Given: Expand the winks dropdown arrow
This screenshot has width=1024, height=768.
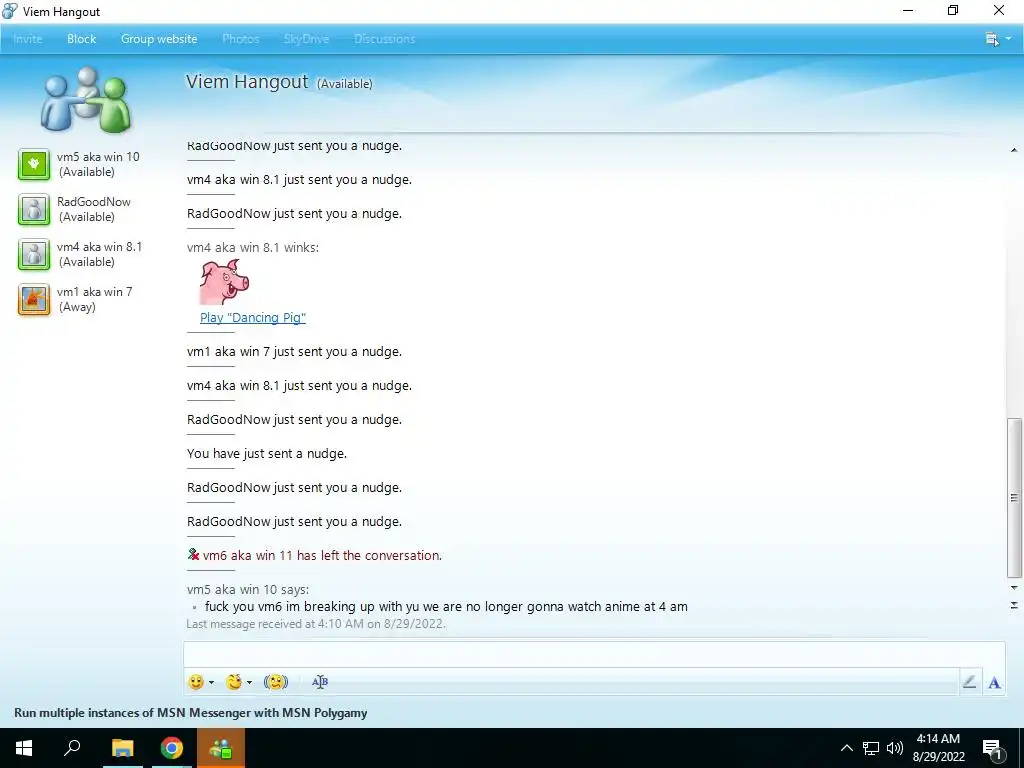Looking at the screenshot, I should point(249,682).
